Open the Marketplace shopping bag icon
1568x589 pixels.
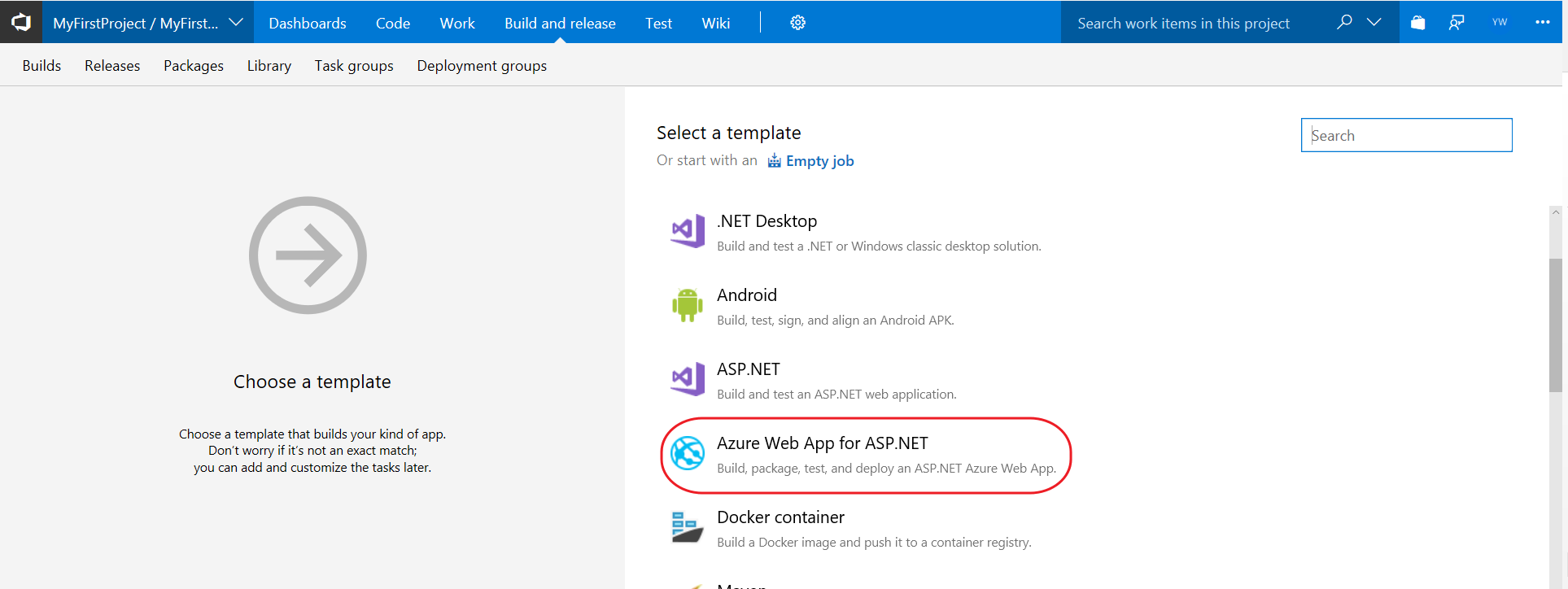(1417, 23)
